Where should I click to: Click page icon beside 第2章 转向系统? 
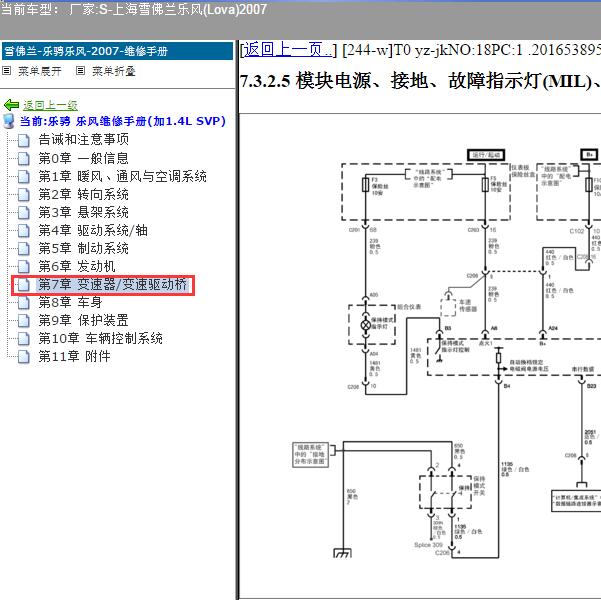point(24,194)
